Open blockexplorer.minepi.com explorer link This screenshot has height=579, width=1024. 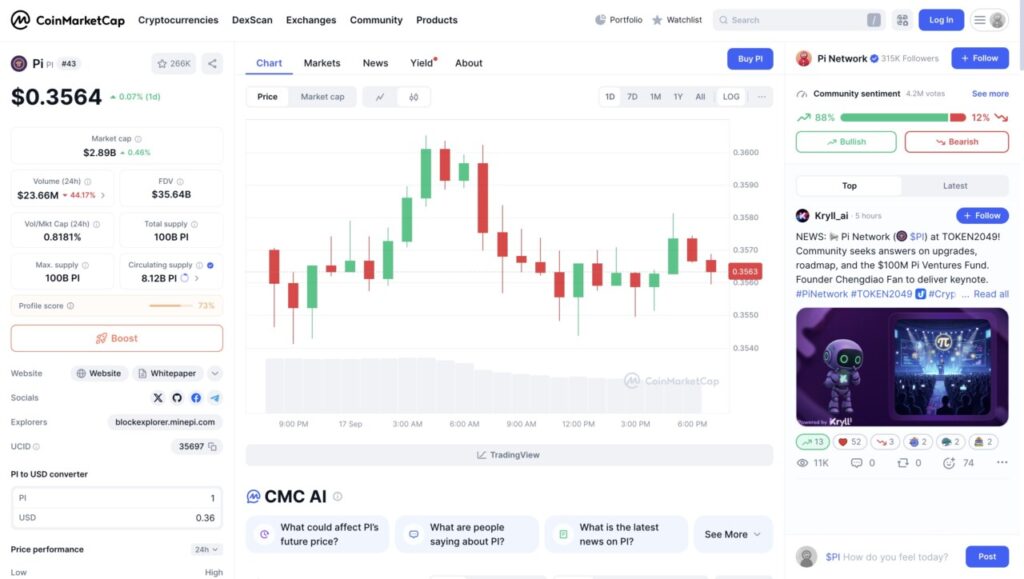165,422
